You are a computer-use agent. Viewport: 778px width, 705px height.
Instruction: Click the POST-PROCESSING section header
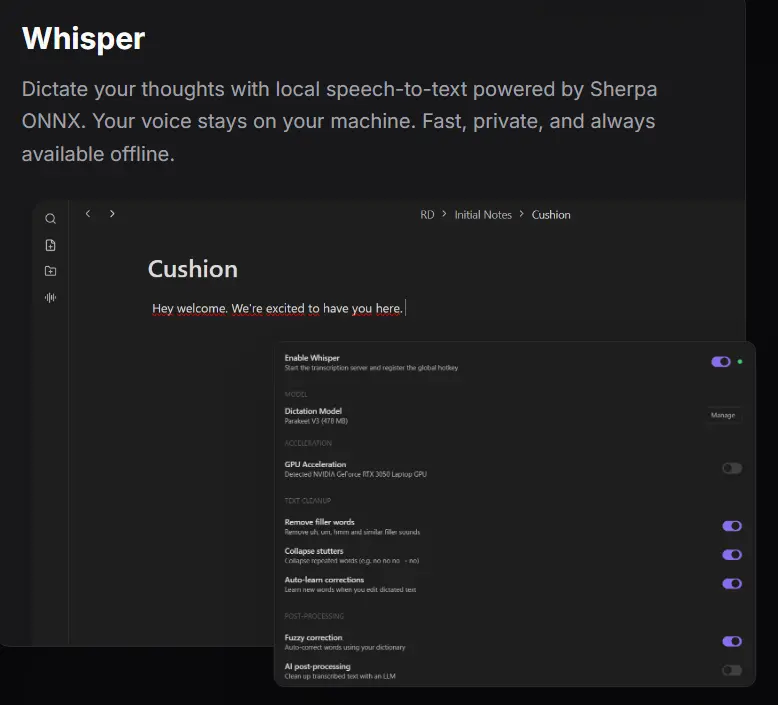pos(314,616)
